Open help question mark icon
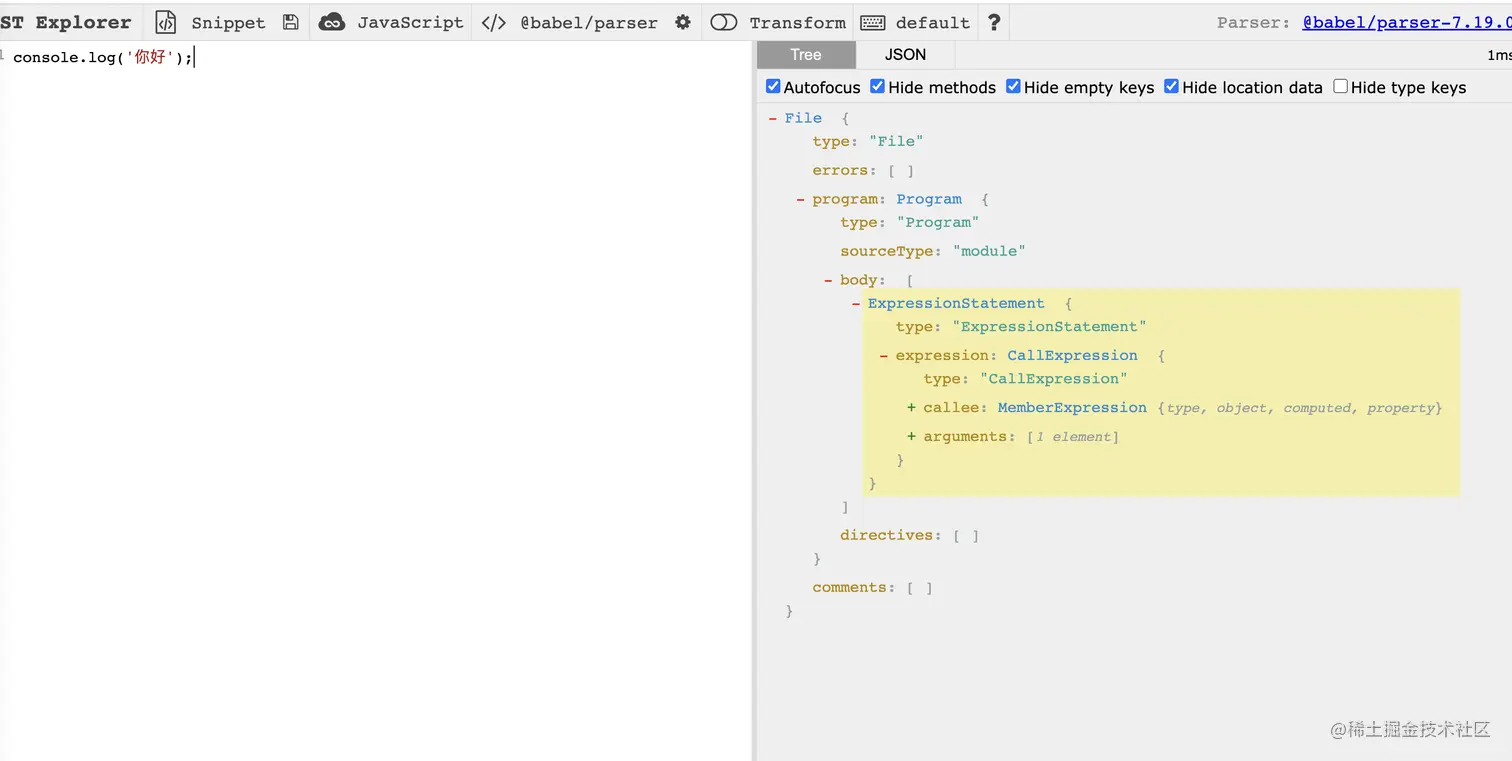 click(x=994, y=22)
